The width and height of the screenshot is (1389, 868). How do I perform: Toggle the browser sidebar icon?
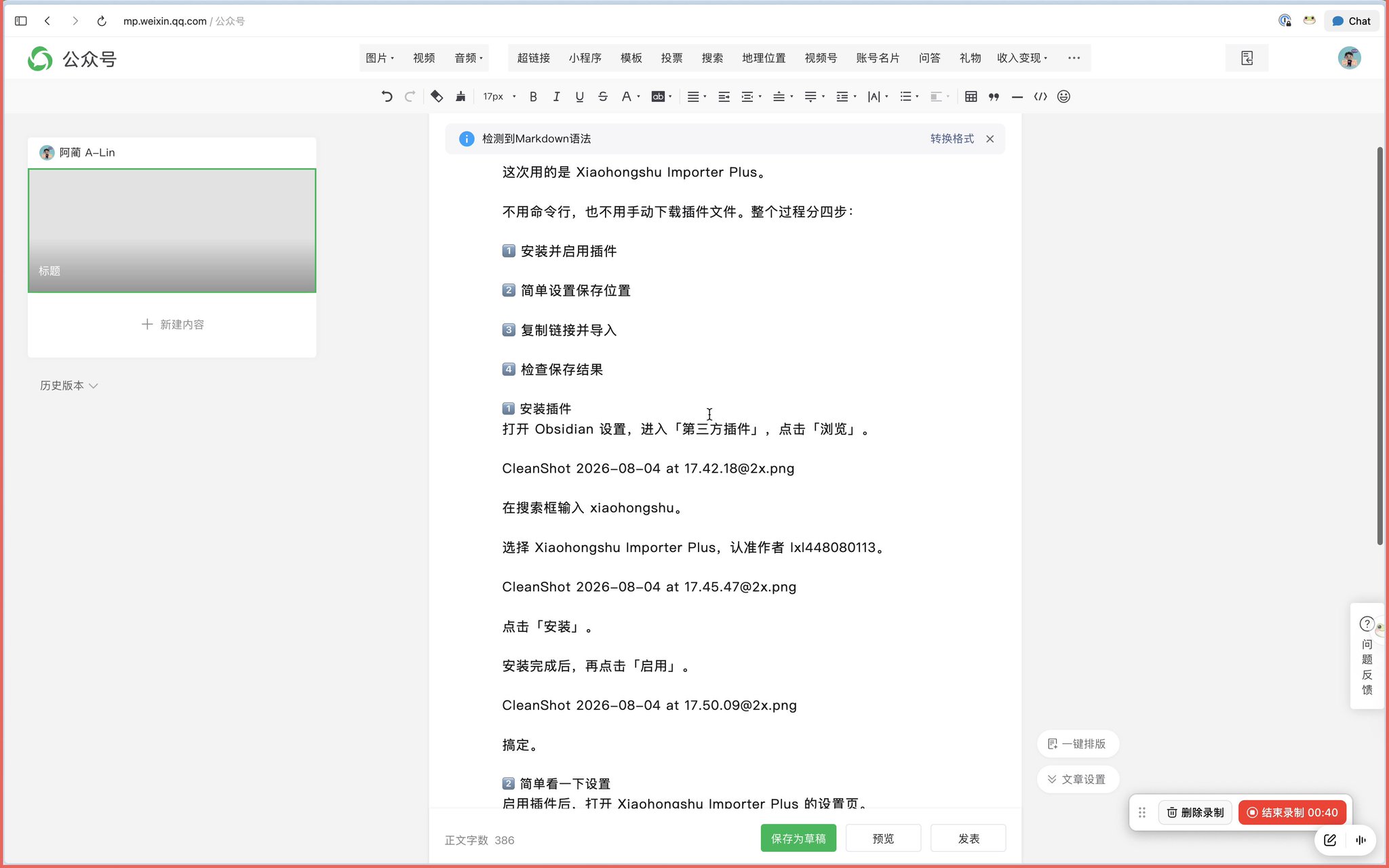20,21
